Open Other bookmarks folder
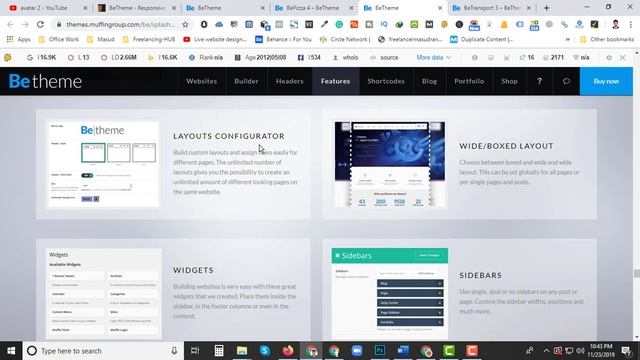The height and width of the screenshot is (360, 640). [x=607, y=40]
